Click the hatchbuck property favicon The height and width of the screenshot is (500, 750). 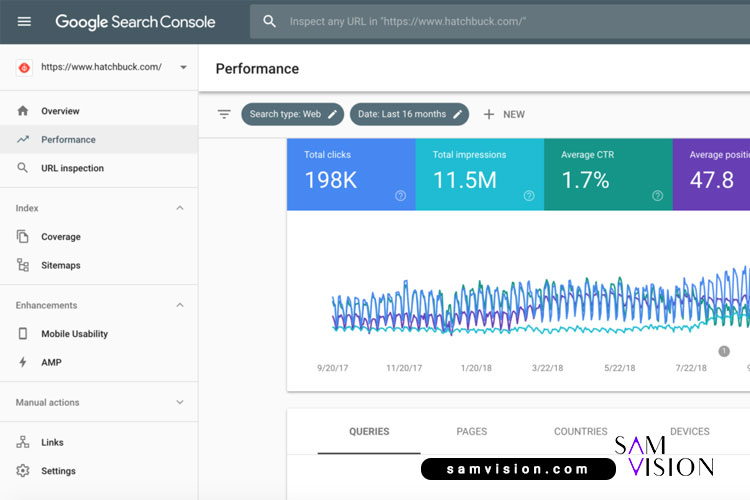click(24, 67)
